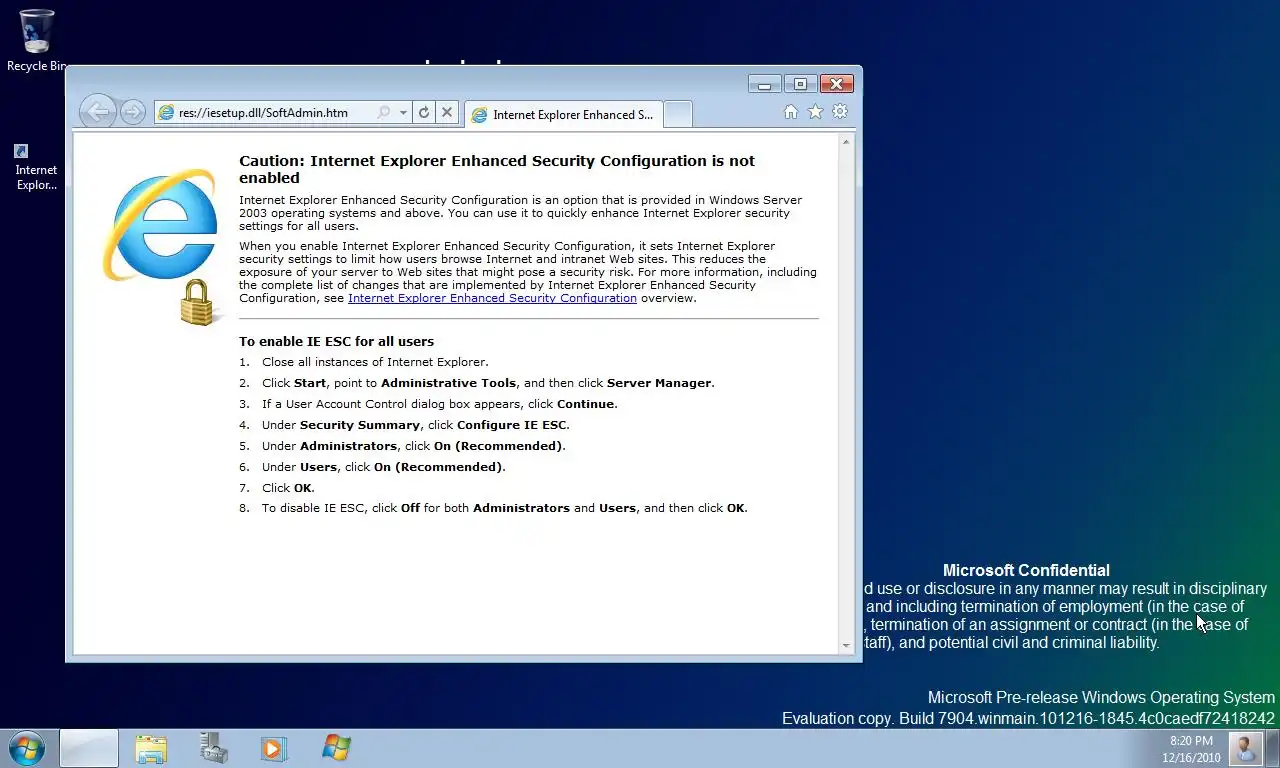
Task: Click the Caution heading on the page
Action: (497, 169)
